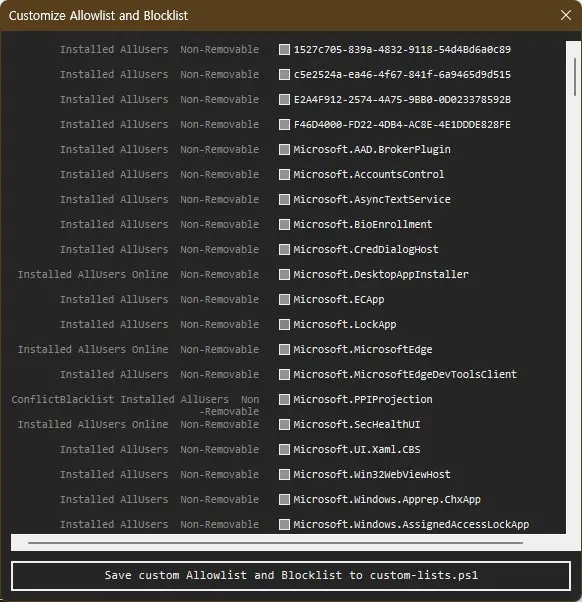Tick Microsoft.Windows.AssignedAccessLockApp checkbox
This screenshot has width=582, height=602.
pos(284,524)
